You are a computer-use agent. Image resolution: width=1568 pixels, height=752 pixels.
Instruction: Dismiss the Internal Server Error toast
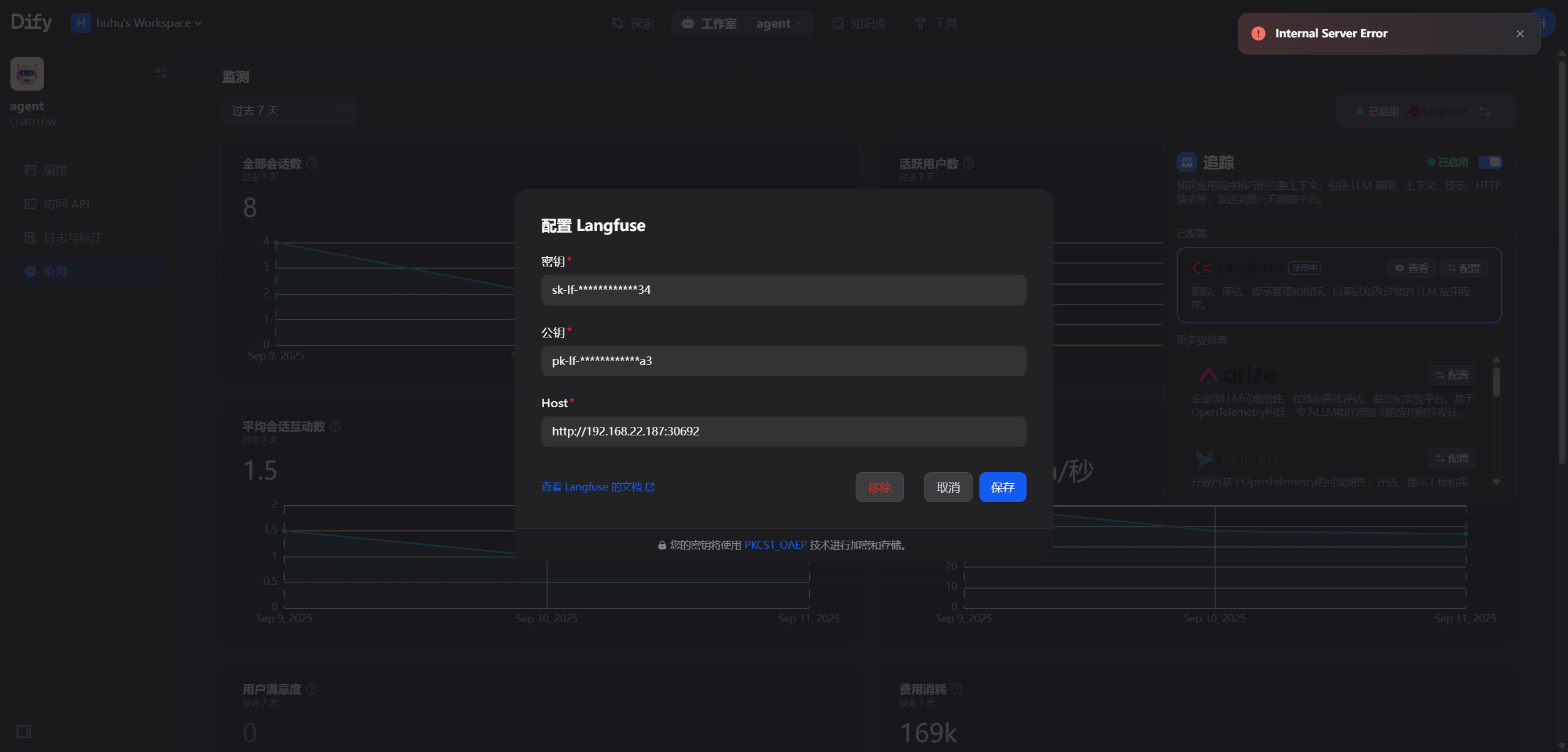(1520, 34)
